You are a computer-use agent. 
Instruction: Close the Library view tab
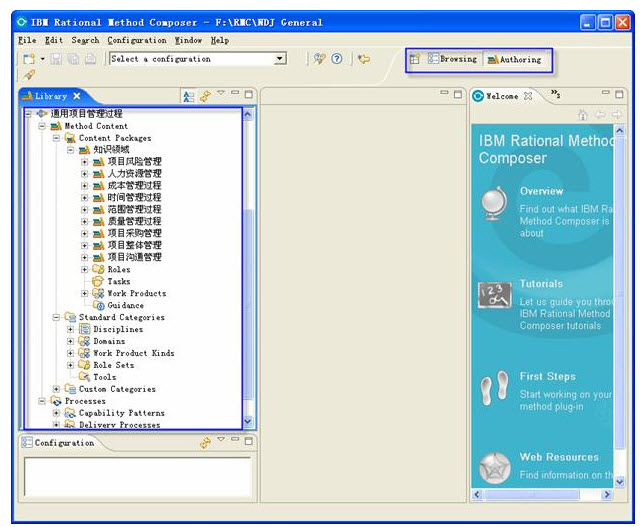pos(77,96)
